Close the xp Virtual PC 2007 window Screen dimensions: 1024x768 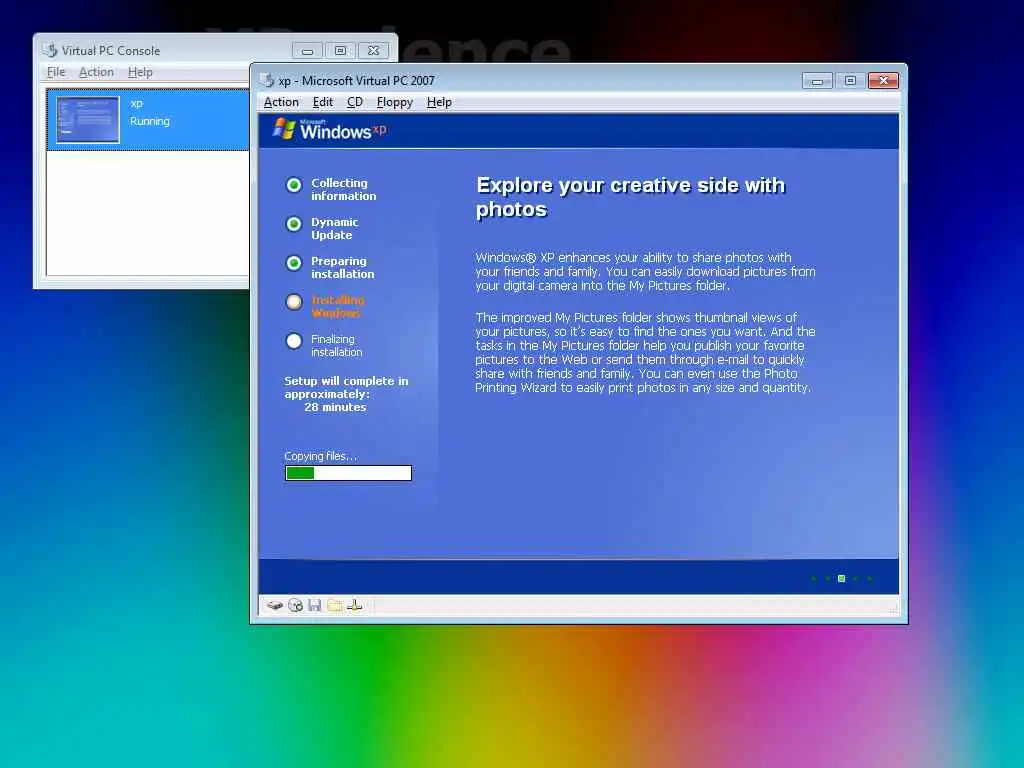pyautogui.click(x=884, y=80)
